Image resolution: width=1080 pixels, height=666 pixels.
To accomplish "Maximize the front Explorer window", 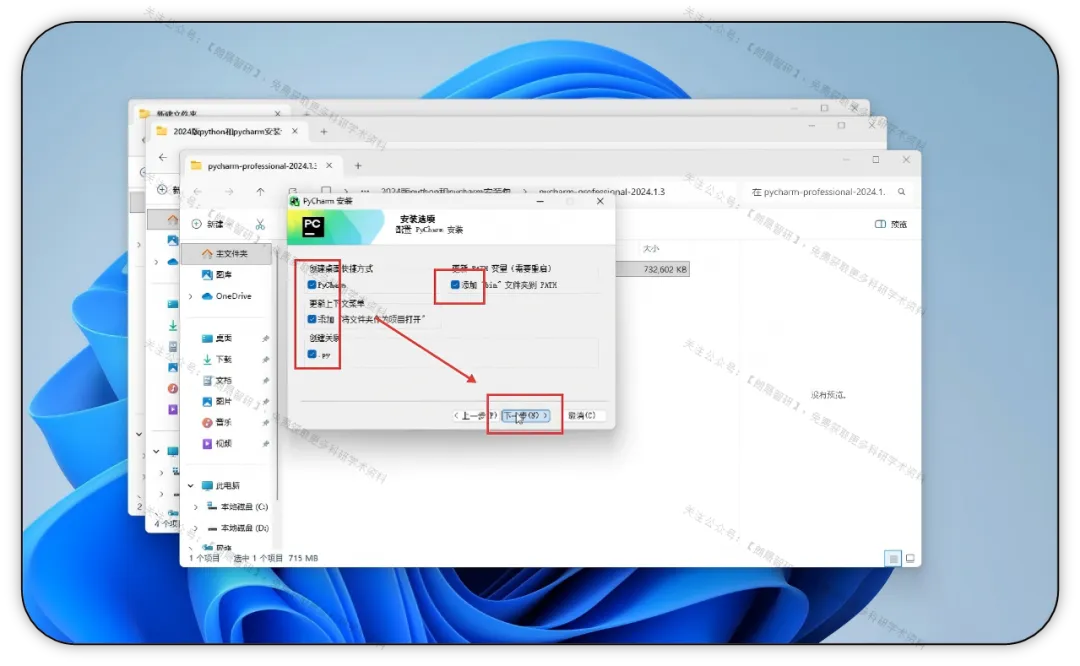I will click(875, 160).
